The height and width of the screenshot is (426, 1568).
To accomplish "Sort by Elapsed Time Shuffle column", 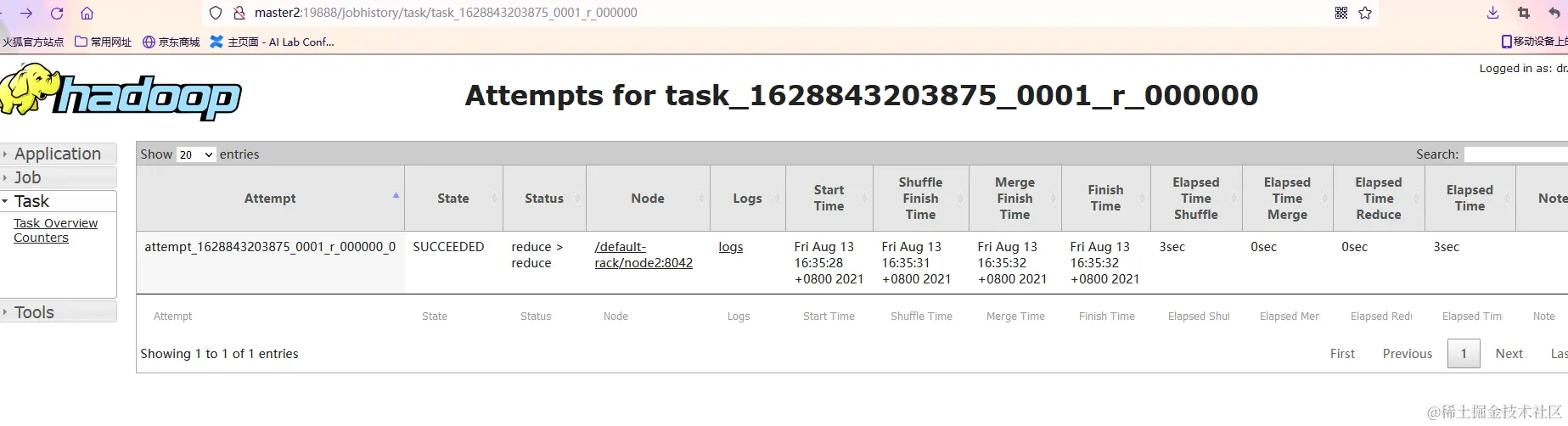I will 1196,199.
